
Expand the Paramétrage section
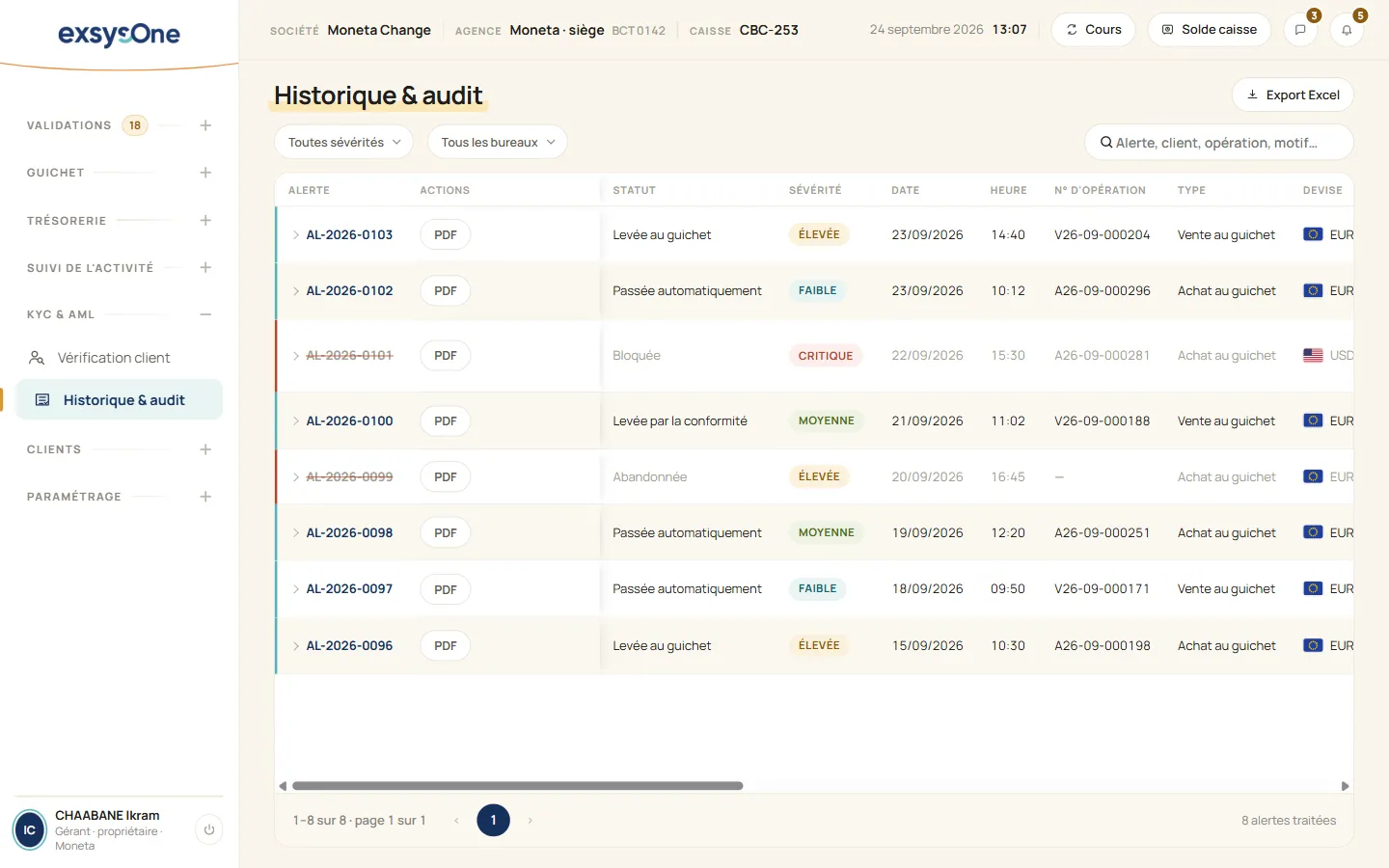click(x=205, y=497)
